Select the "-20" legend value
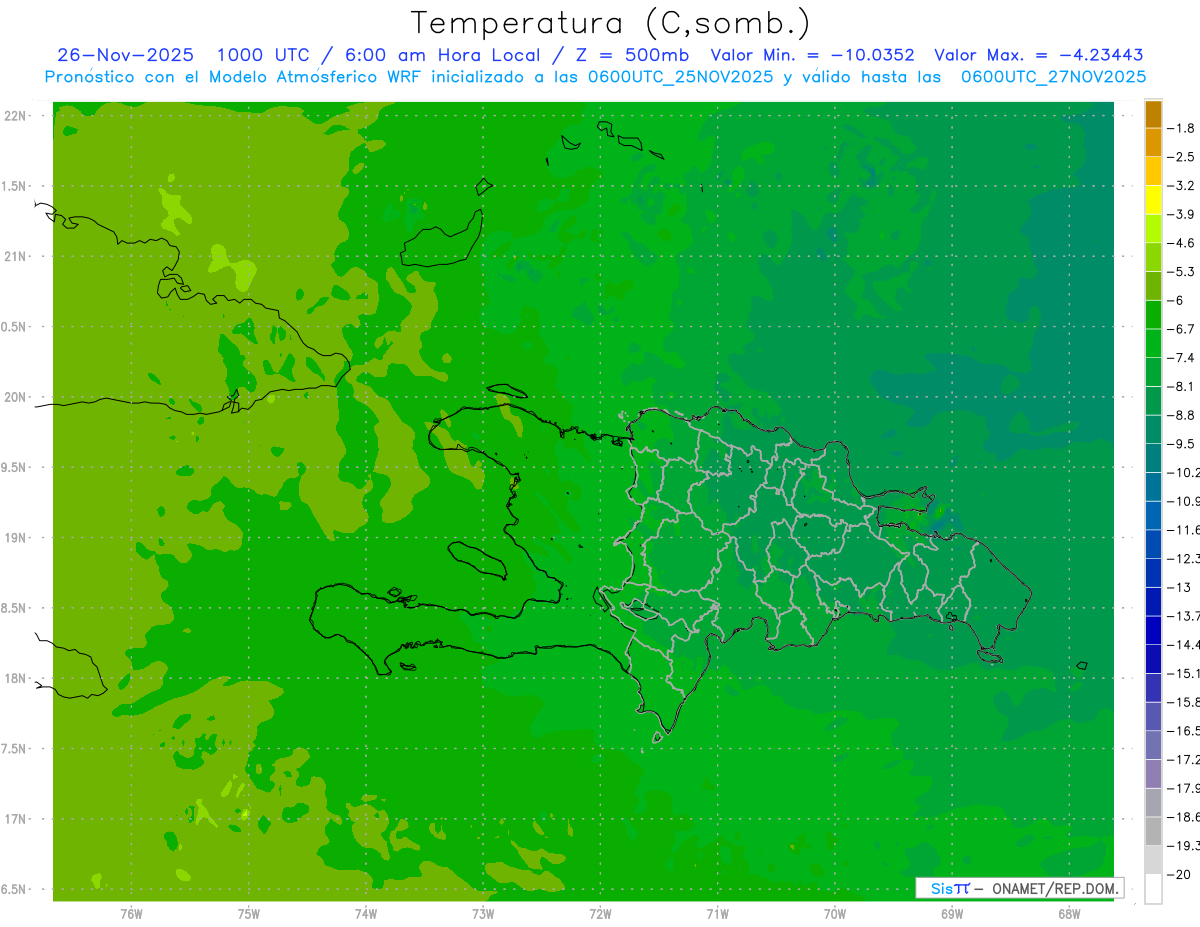The height and width of the screenshot is (927, 1200). (1178, 875)
